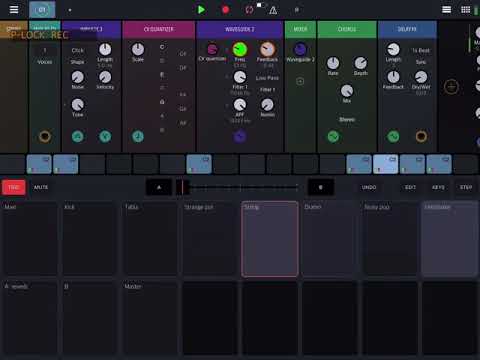
Task: Click the APF knob in Waveguide 2
Action: [x=240, y=105]
